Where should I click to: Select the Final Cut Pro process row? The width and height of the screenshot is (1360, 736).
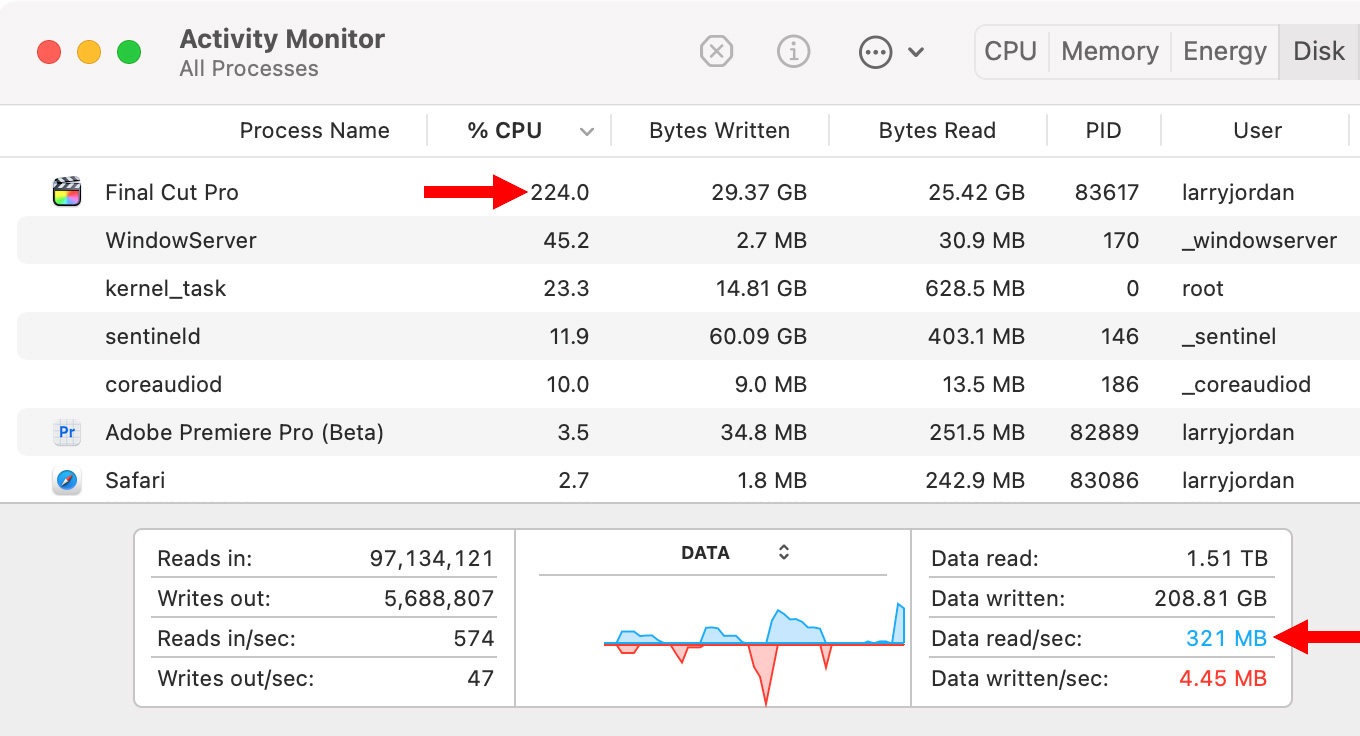(x=688, y=192)
